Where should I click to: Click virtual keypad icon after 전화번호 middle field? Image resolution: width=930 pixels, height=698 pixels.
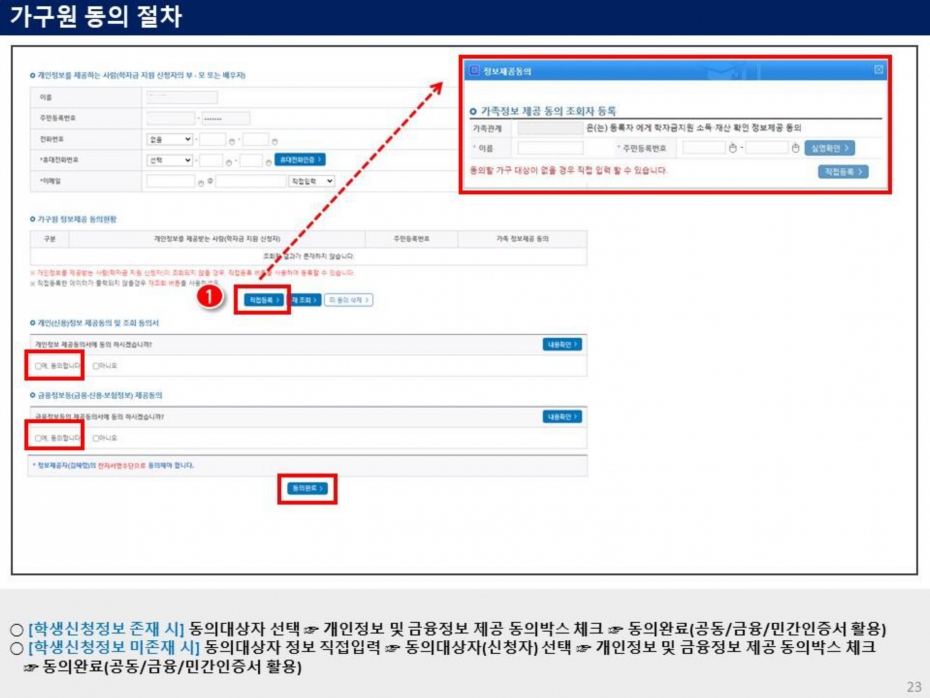tap(233, 140)
